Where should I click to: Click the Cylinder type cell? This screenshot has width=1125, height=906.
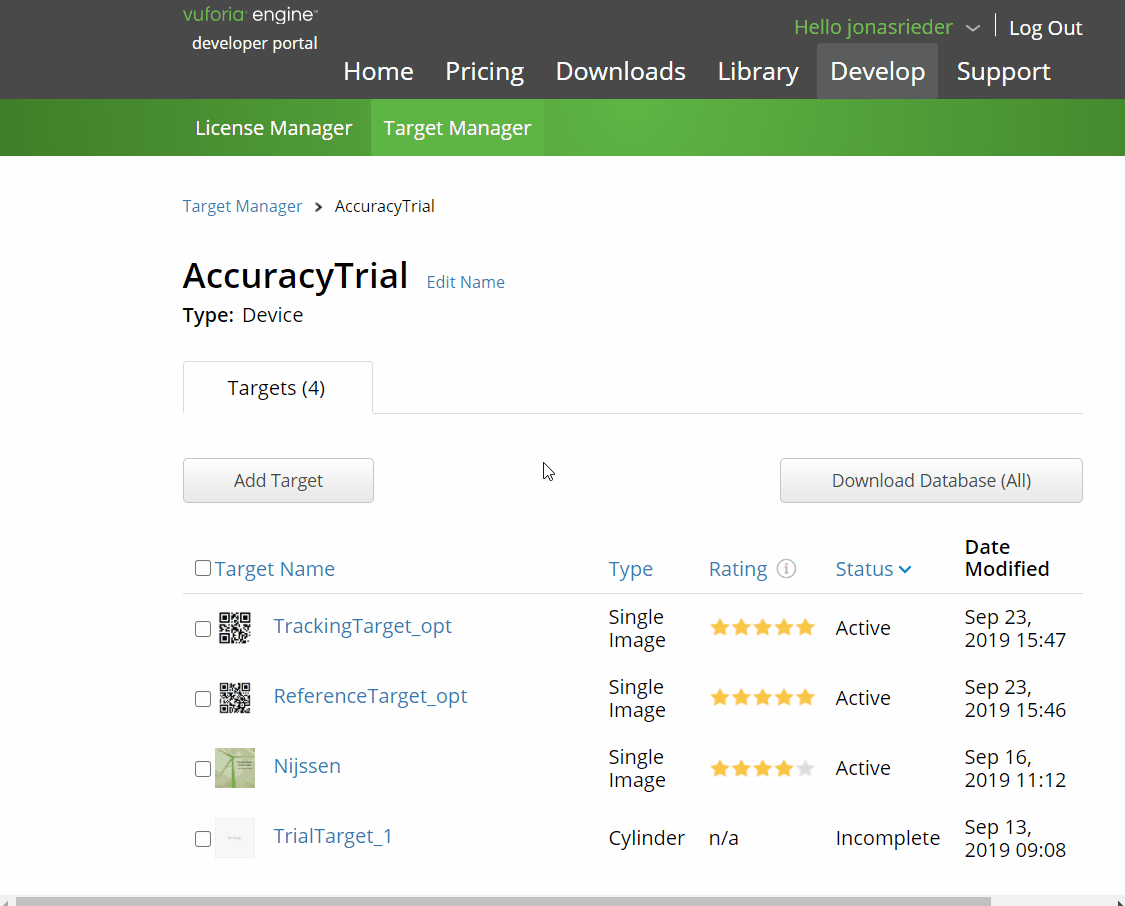(646, 838)
